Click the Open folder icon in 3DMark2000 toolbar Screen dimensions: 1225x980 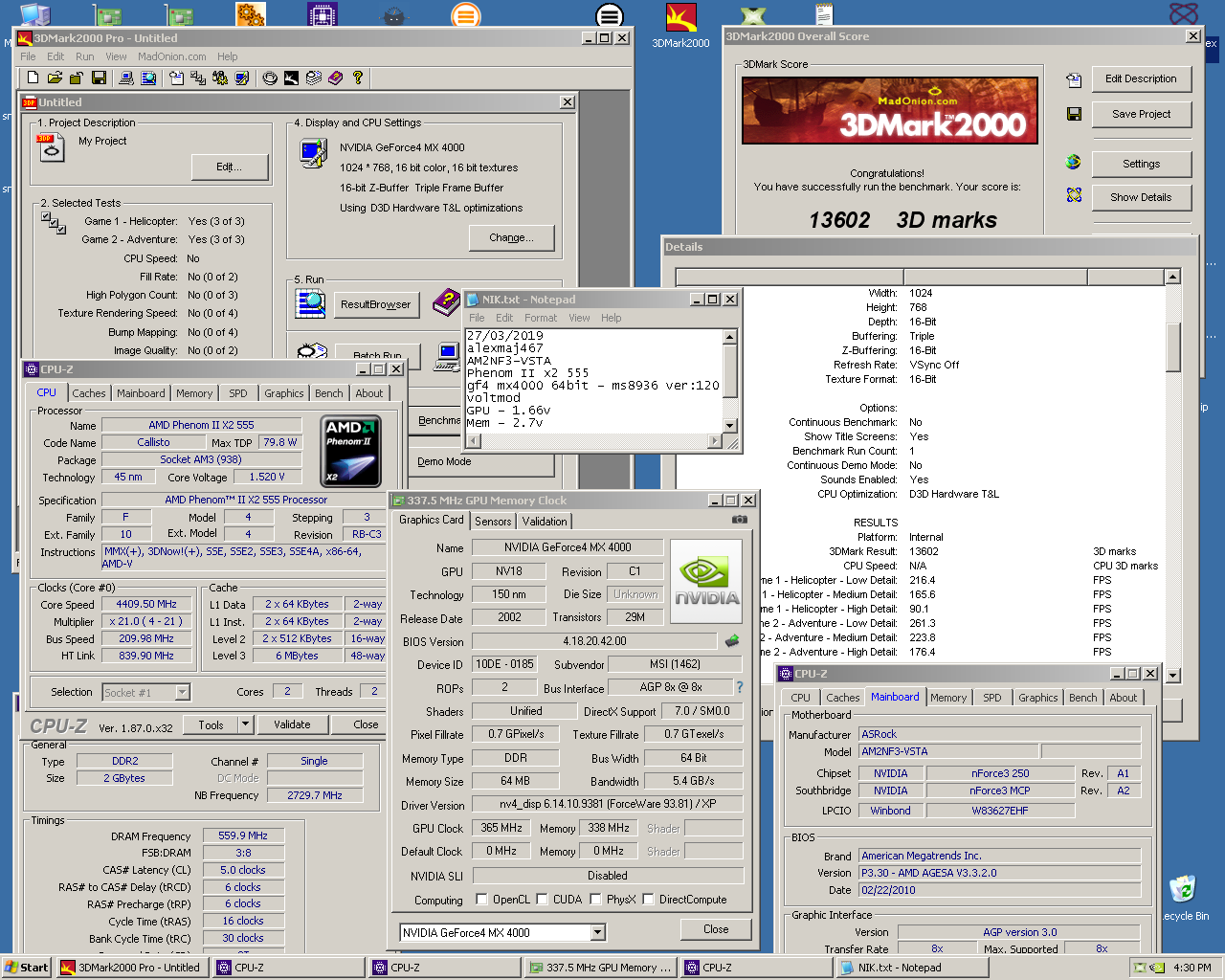(x=55, y=78)
